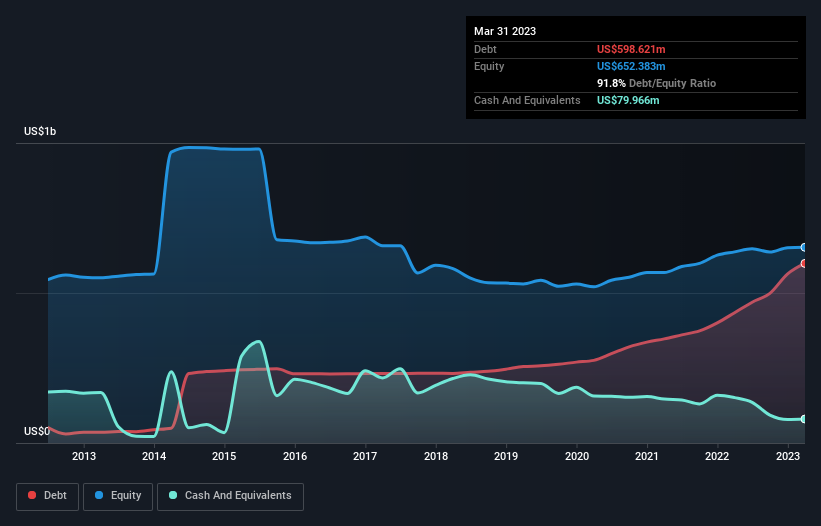
Task: Click the US$0 y-axis label
Action: coord(37,431)
